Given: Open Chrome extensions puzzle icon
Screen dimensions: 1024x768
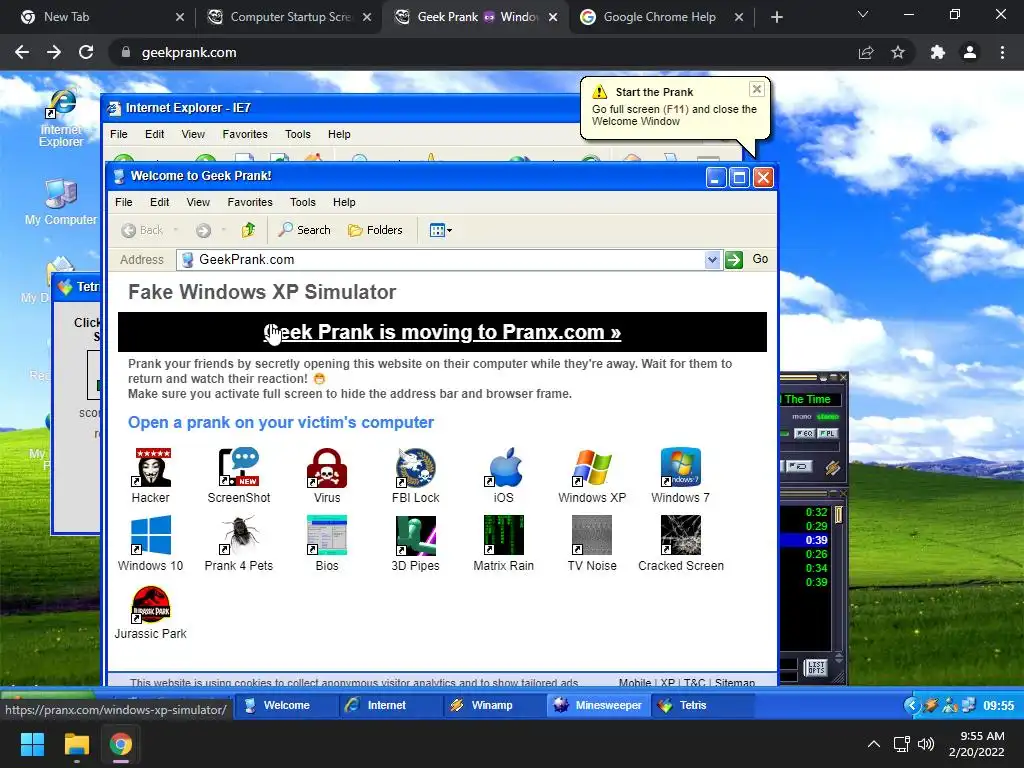Looking at the screenshot, I should (938, 52).
